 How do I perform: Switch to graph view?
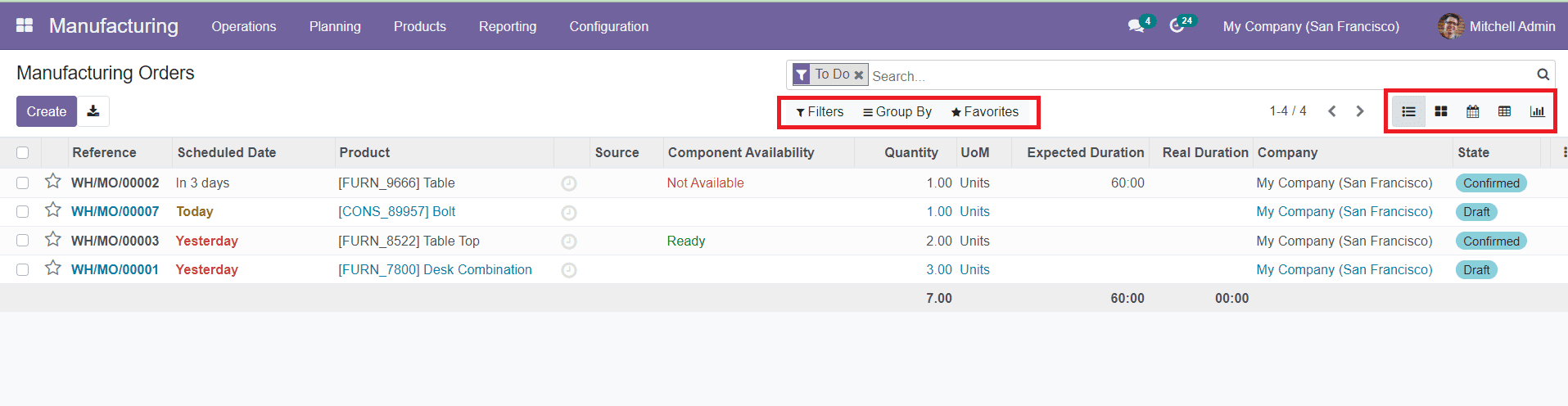(1537, 111)
